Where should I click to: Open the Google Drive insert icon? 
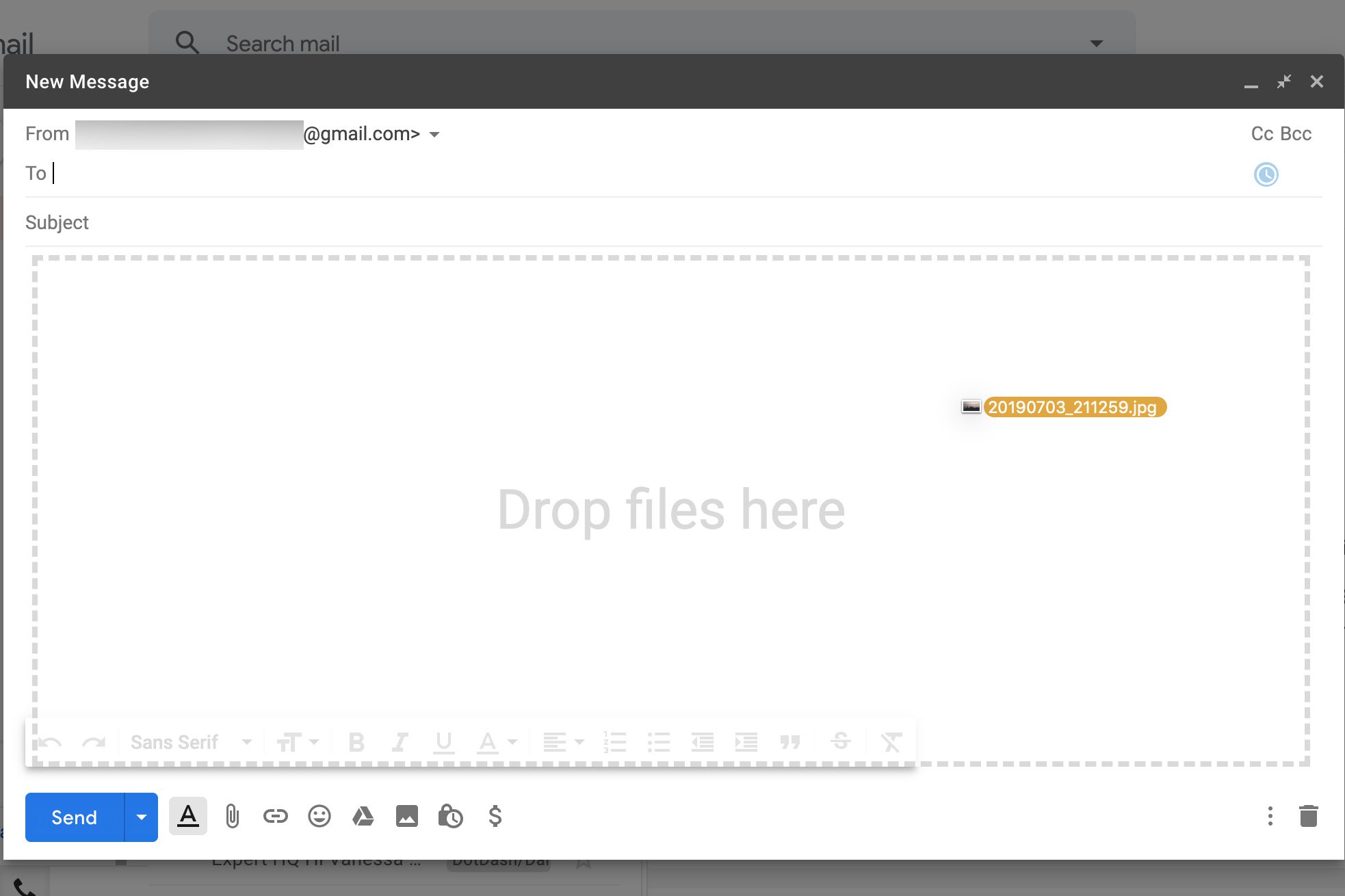(x=362, y=816)
